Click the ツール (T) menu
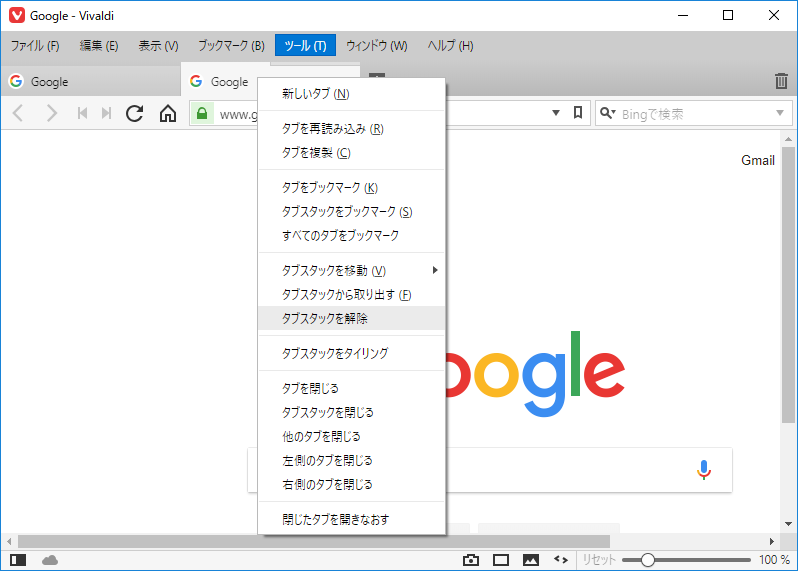 (x=305, y=46)
